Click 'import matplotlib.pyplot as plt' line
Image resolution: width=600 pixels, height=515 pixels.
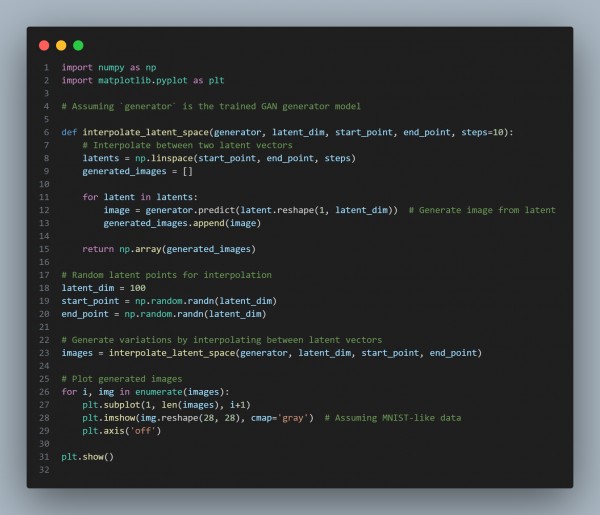pyautogui.click(x=143, y=81)
